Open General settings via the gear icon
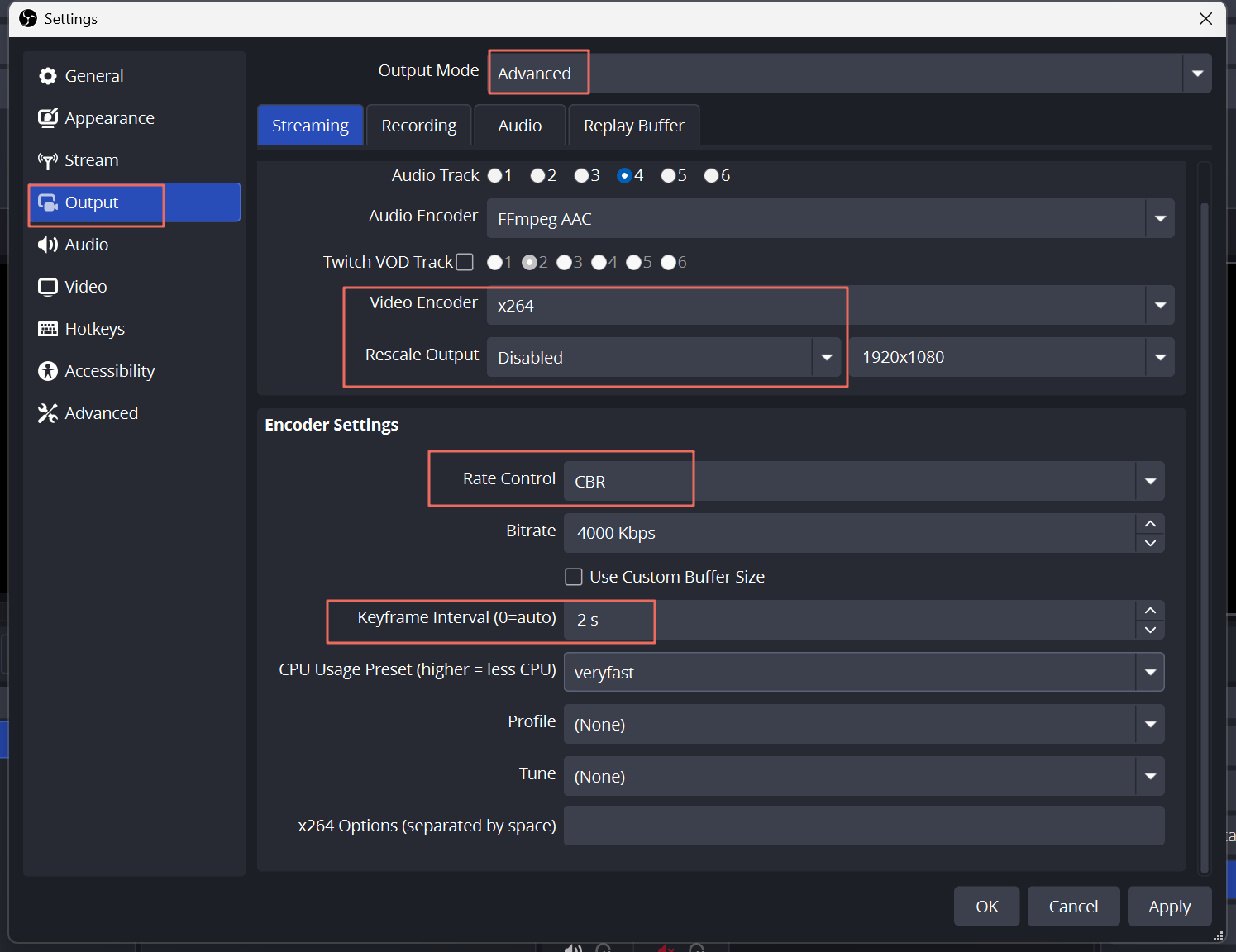Viewport: 1236px width, 952px height. [x=48, y=76]
